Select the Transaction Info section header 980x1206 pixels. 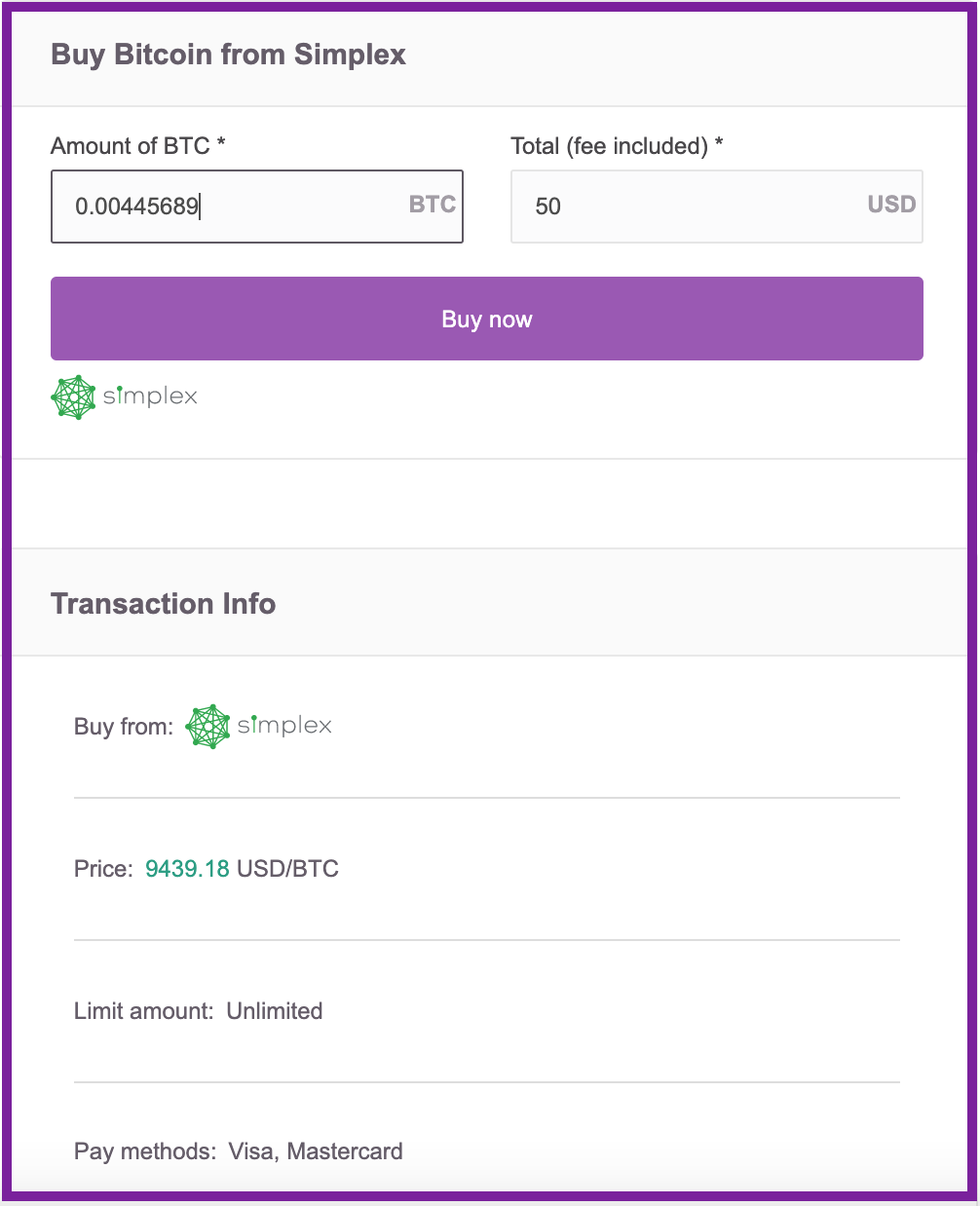(163, 603)
